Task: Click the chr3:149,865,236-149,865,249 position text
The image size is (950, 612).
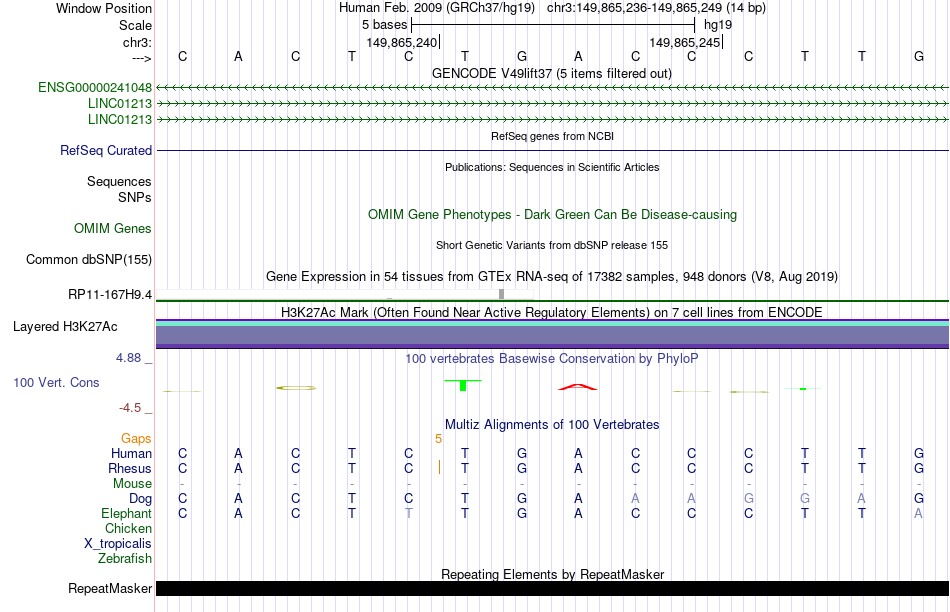Action: [656, 8]
